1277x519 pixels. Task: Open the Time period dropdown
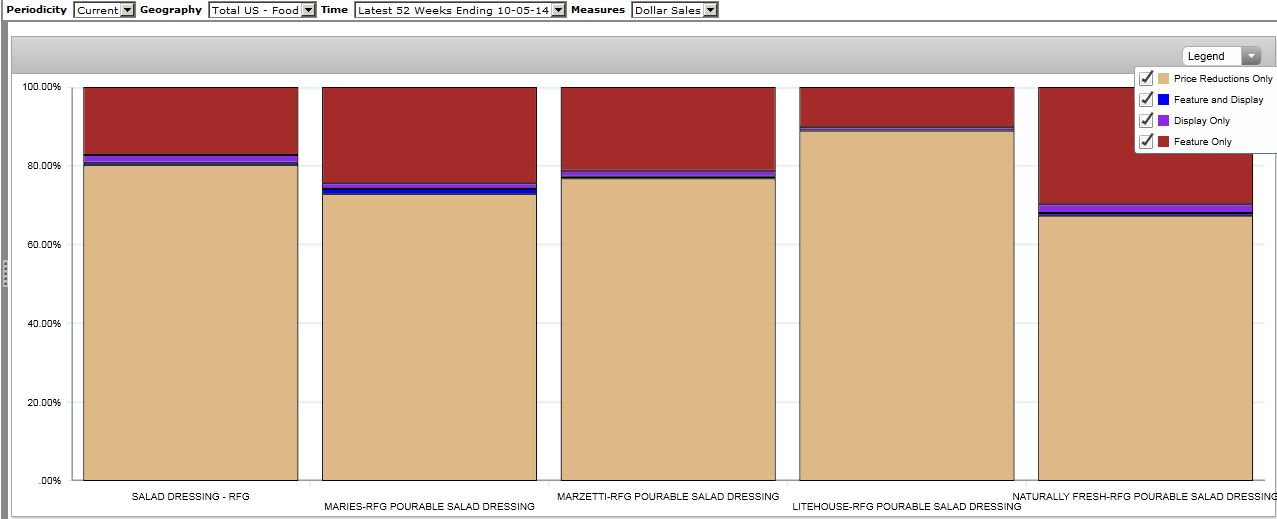558,10
